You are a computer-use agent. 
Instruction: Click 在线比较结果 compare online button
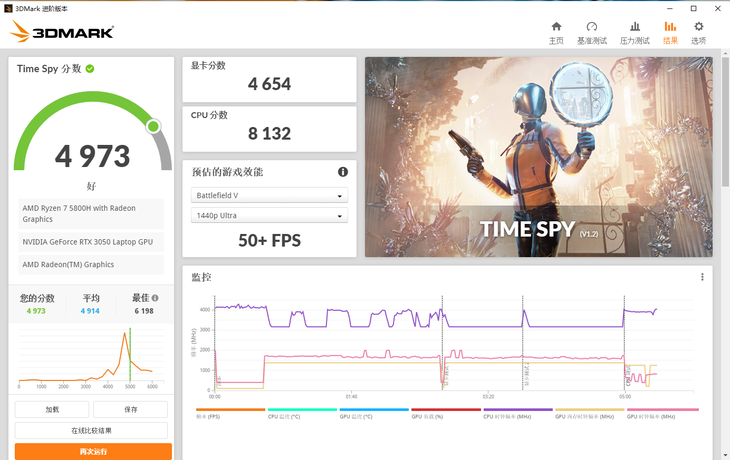[x=91, y=431]
